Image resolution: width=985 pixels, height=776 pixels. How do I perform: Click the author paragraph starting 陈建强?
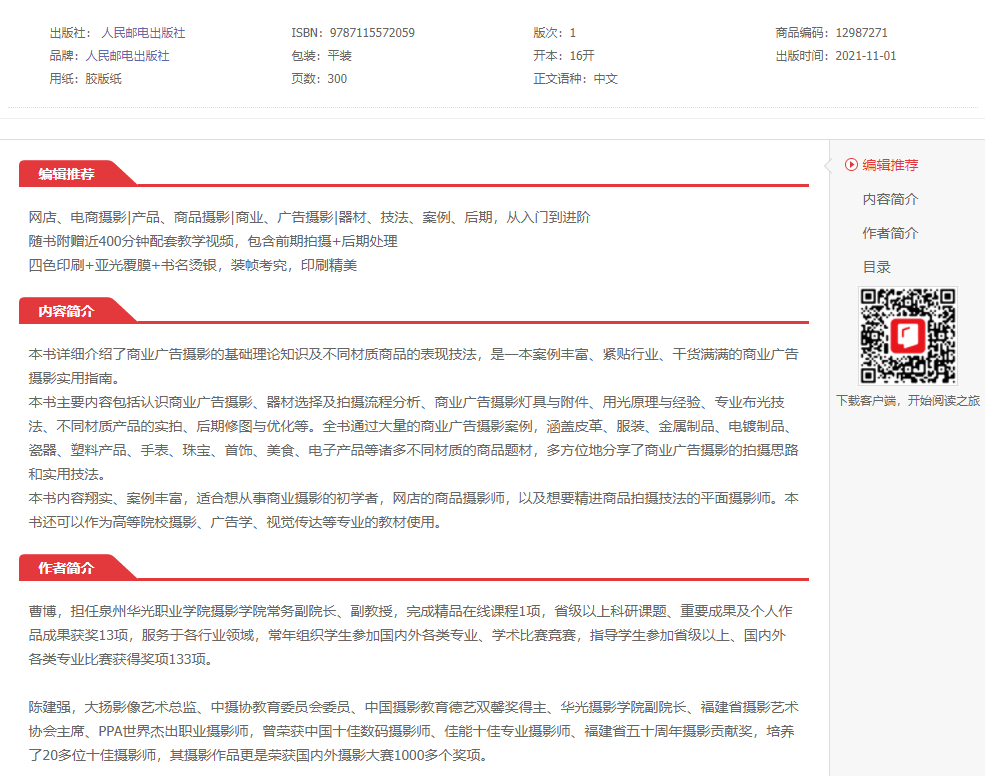(413, 731)
